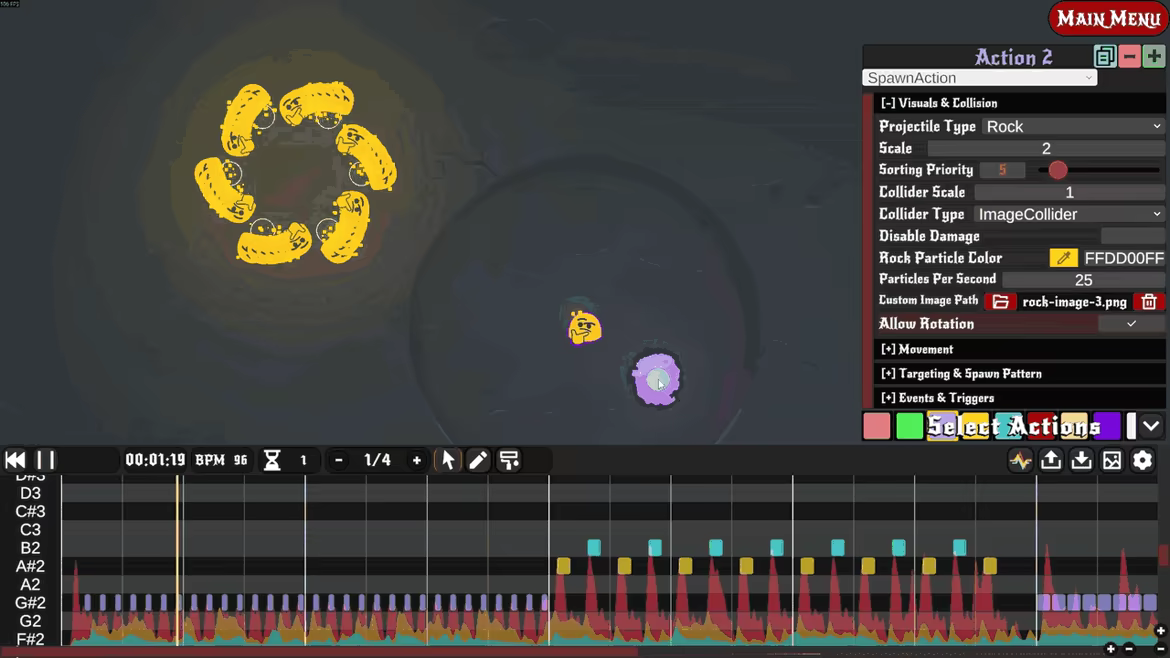1170x658 pixels.
Task: Click the 00:01:19 time display
Action: point(155,460)
